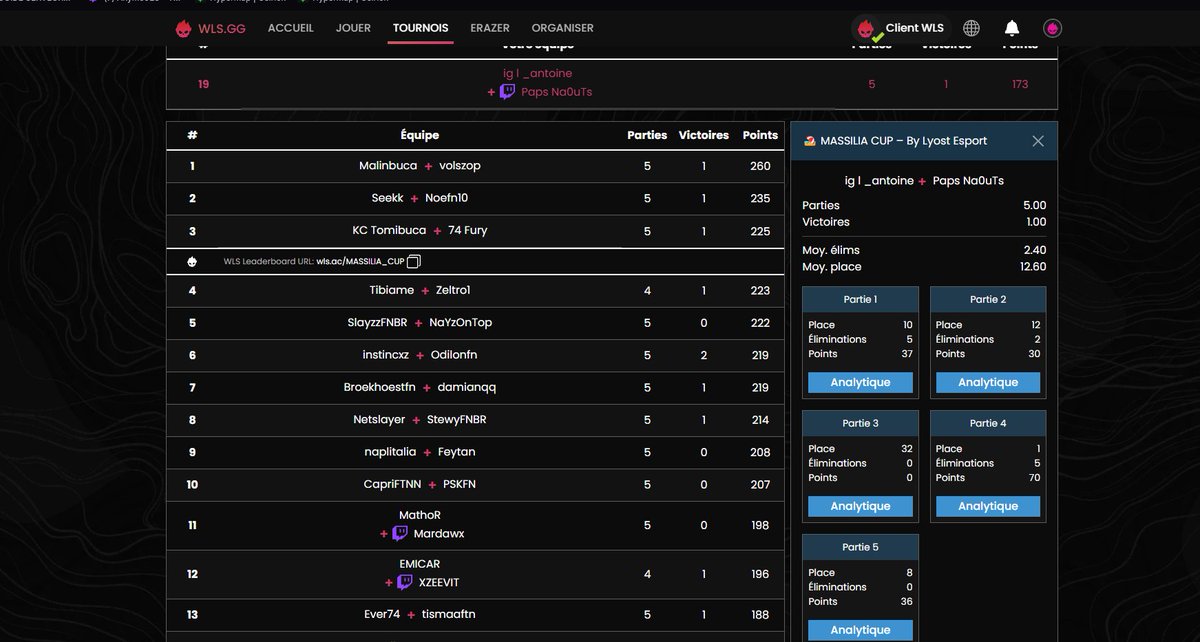The width and height of the screenshot is (1200, 642).
Task: Open Analytique for Partie 3
Action: click(860, 506)
